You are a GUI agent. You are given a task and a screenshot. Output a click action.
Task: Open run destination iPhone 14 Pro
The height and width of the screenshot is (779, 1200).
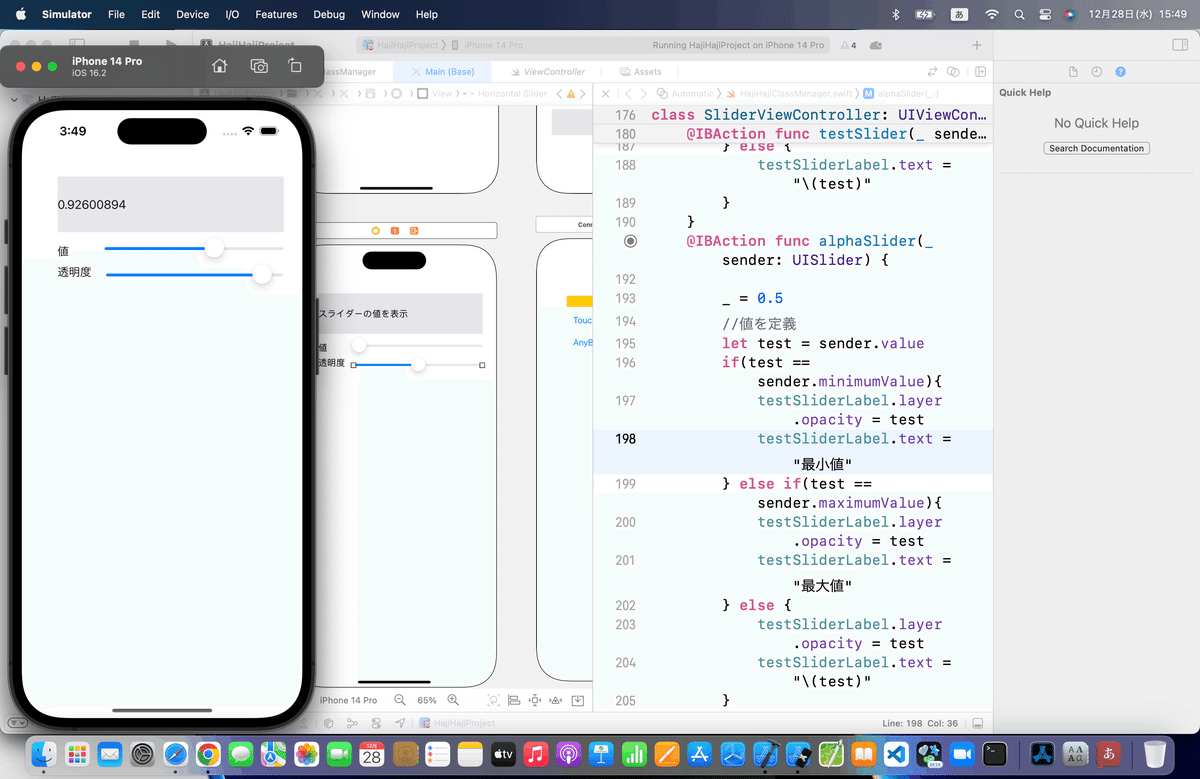(x=487, y=45)
